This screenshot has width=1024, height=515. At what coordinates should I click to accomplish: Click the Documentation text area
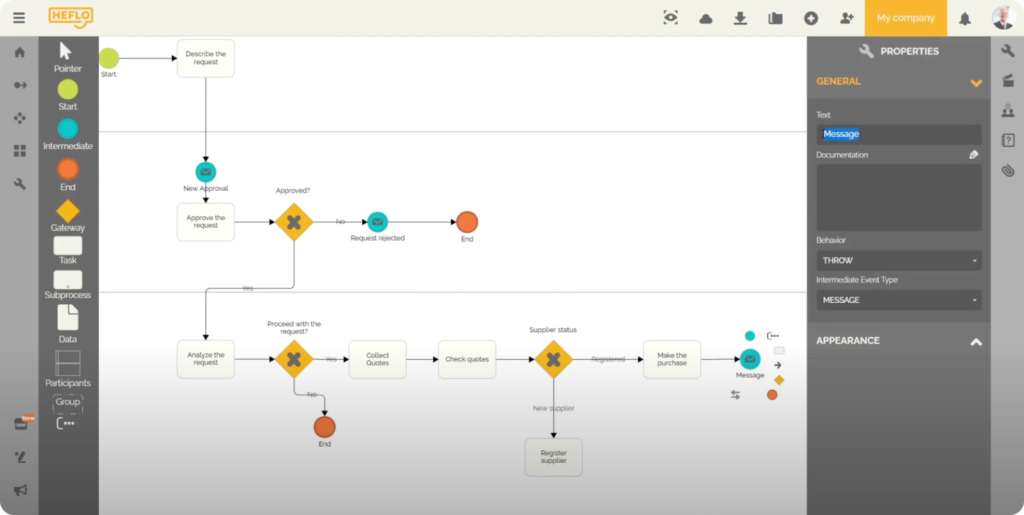[x=898, y=198]
